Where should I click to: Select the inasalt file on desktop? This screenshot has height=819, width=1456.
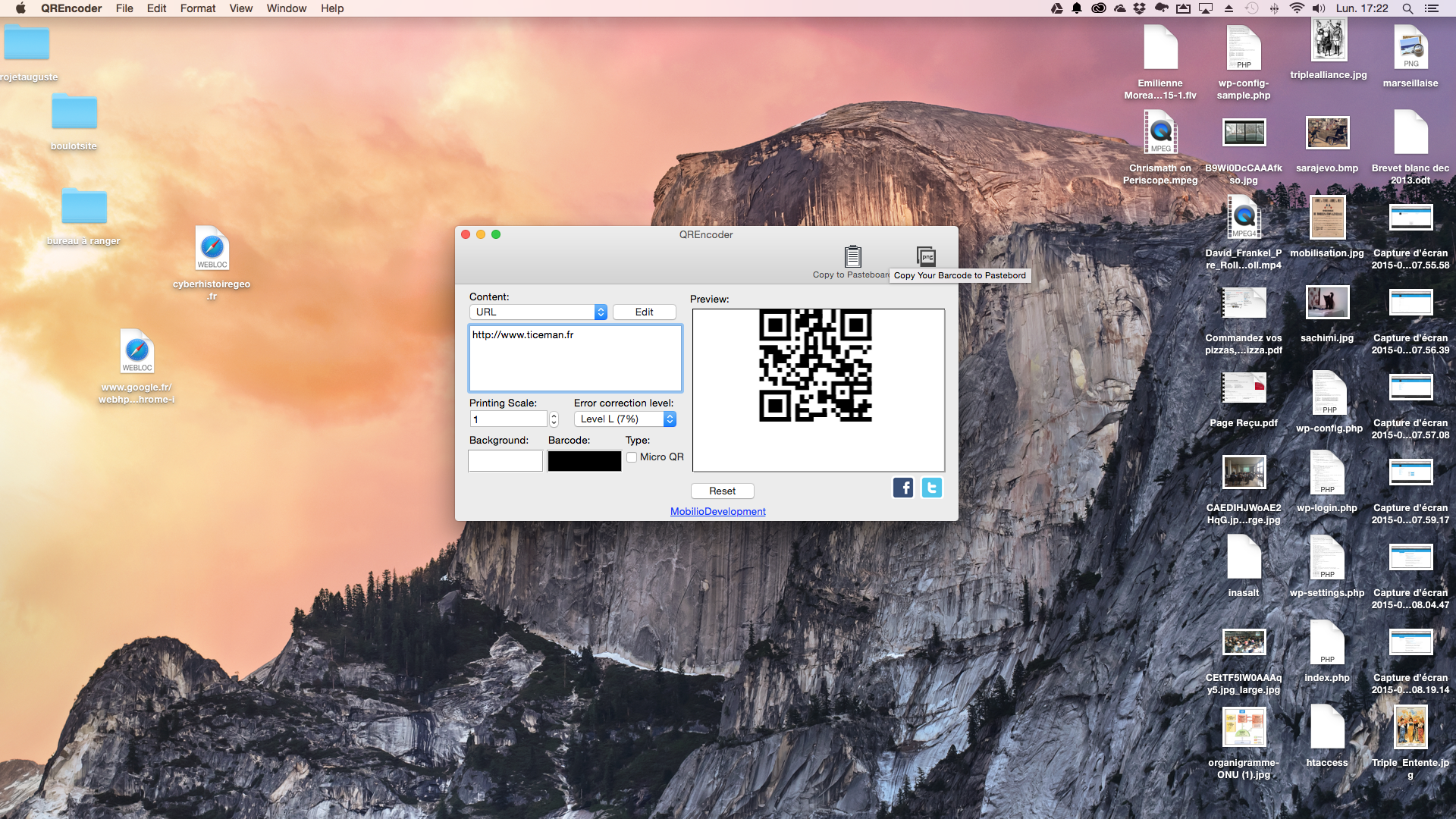(x=1244, y=557)
